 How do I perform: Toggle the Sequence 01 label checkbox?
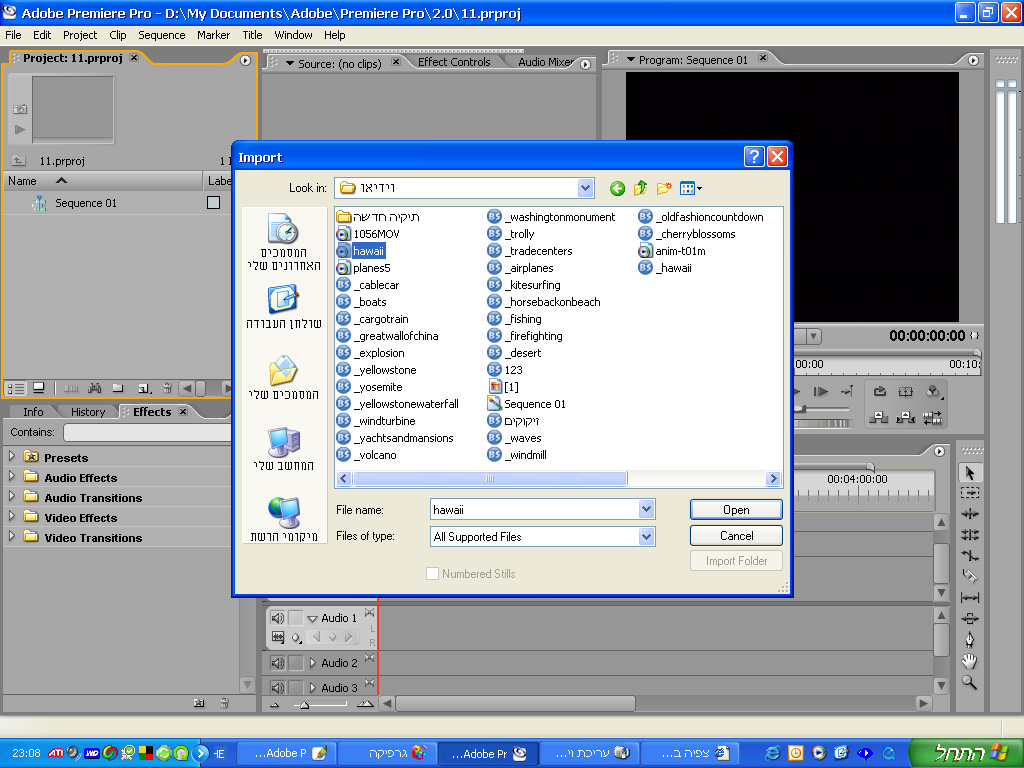point(213,203)
